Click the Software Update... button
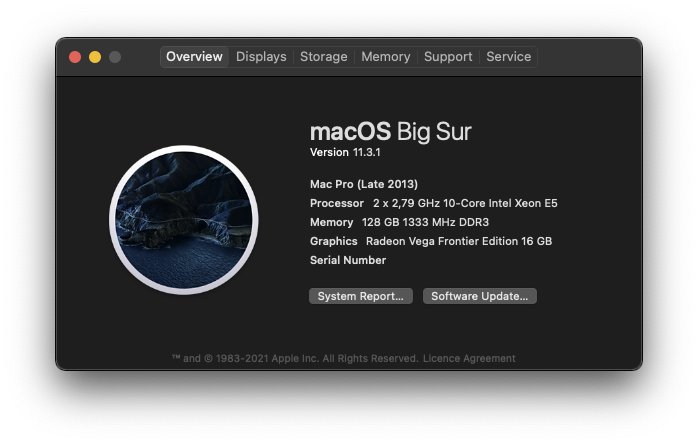Screen dimensions: 698x444 (x=480, y=296)
